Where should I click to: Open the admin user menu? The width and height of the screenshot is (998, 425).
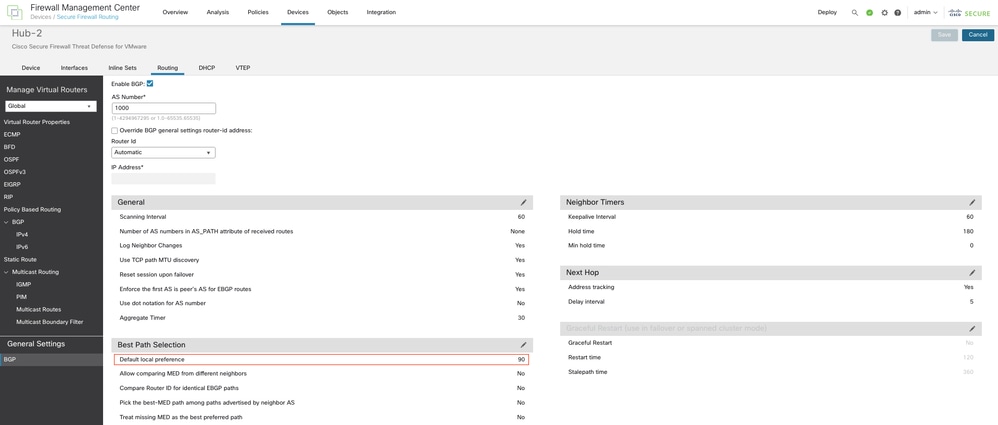[925, 12]
